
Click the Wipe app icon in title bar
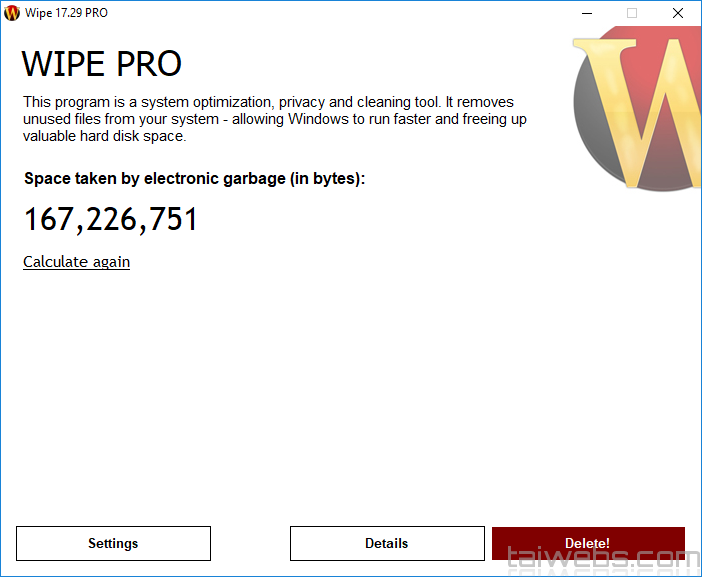12,13
